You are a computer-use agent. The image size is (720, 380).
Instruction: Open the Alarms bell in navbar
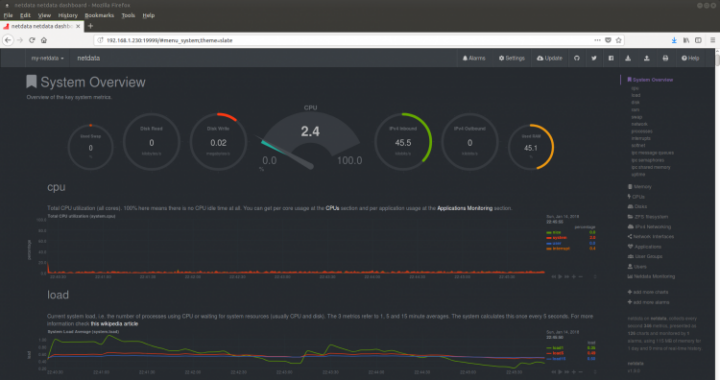point(473,58)
